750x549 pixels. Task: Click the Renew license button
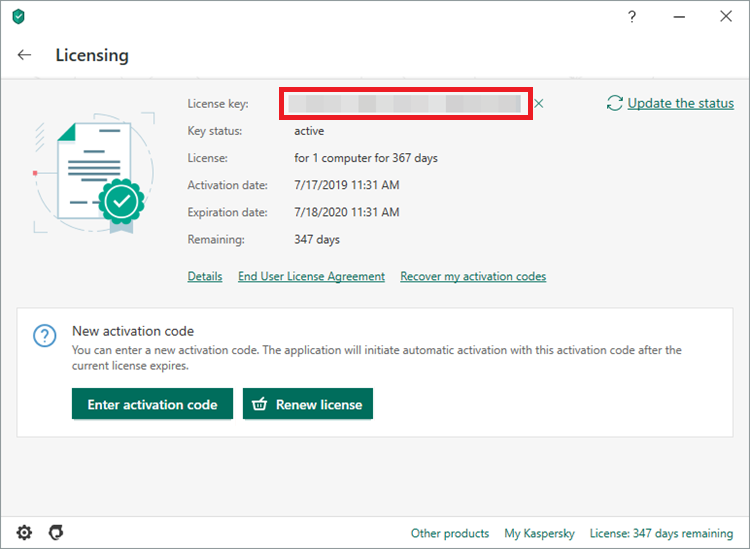pyautogui.click(x=308, y=404)
